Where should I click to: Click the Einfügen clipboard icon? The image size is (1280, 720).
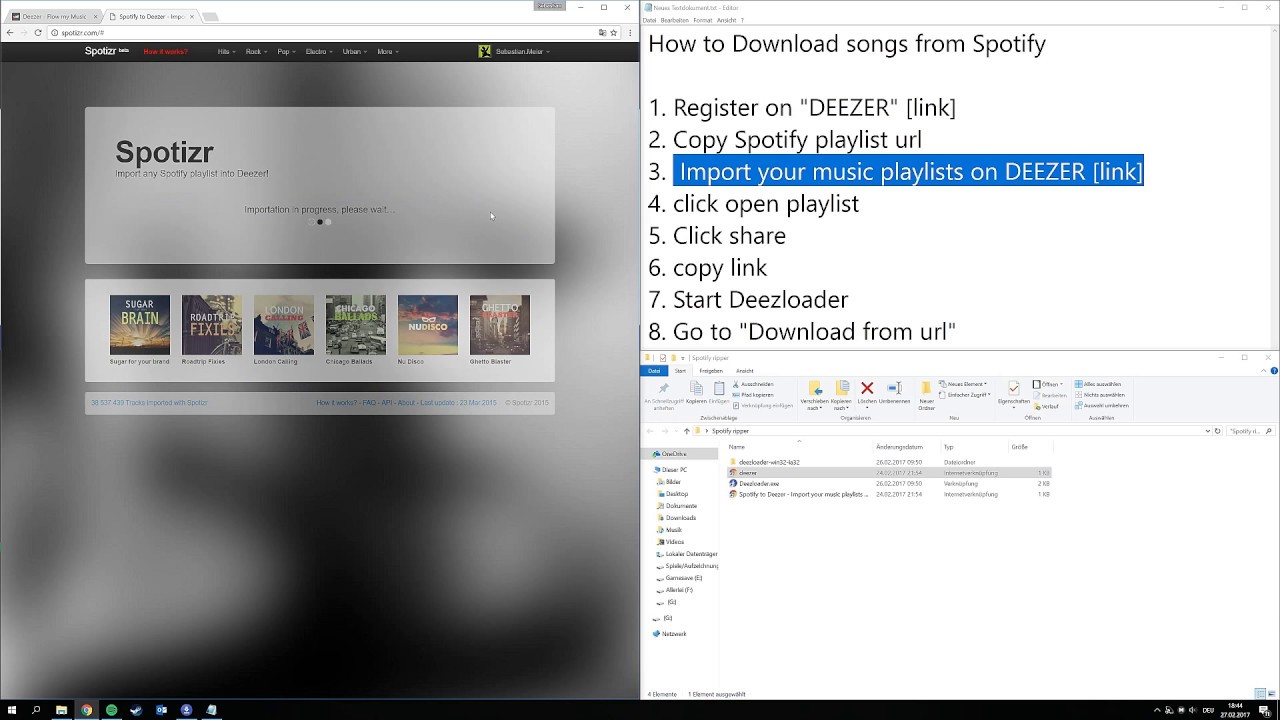(719, 388)
